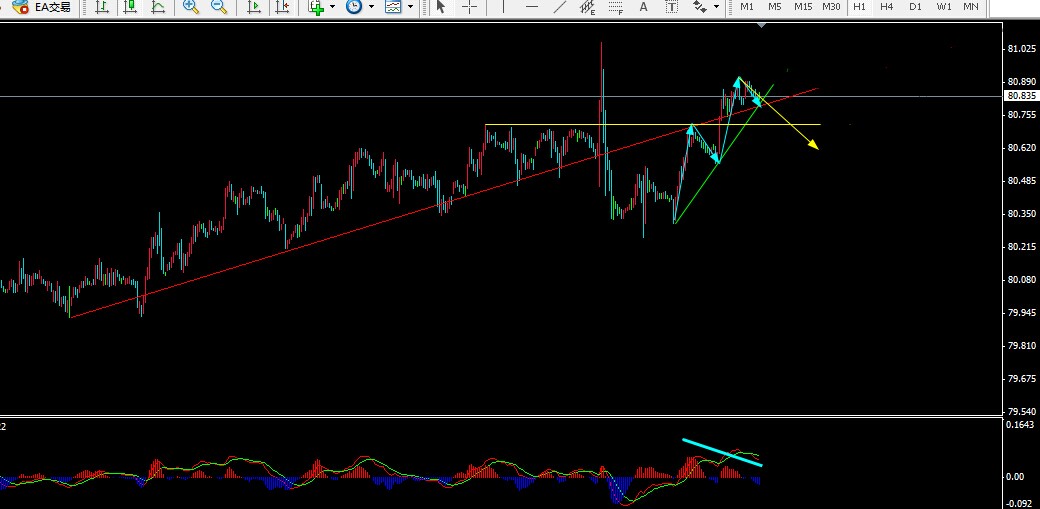Switch chart to candlesticks style
Viewport: 1040px width, 509px height.
(x=130, y=7)
